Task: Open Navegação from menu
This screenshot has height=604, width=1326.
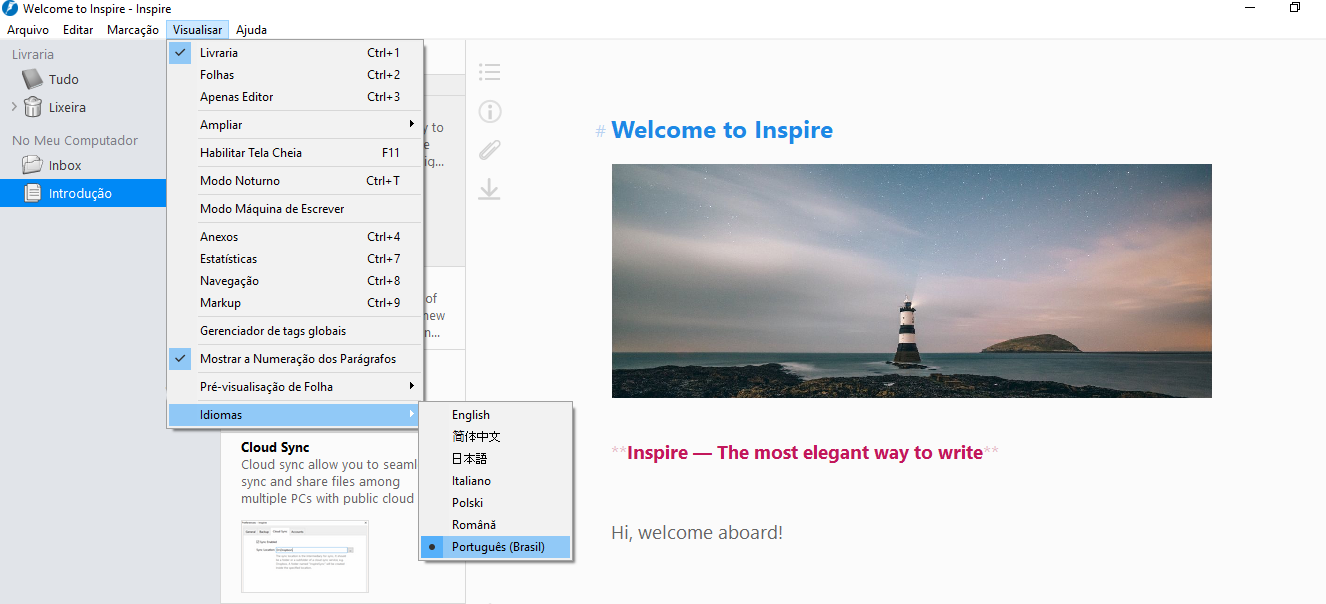Action: [x=295, y=281]
